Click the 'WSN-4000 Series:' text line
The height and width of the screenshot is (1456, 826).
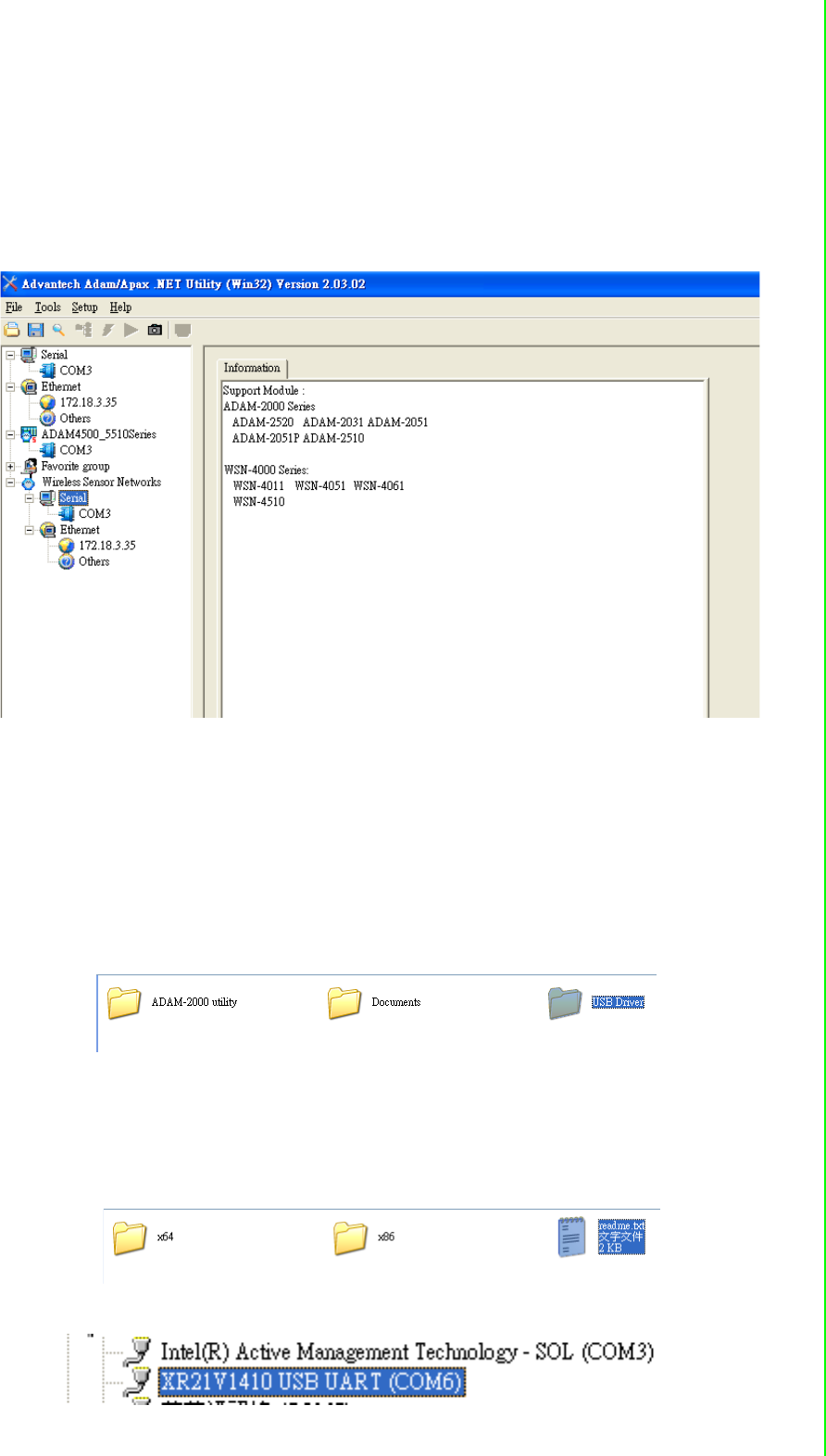266,471
